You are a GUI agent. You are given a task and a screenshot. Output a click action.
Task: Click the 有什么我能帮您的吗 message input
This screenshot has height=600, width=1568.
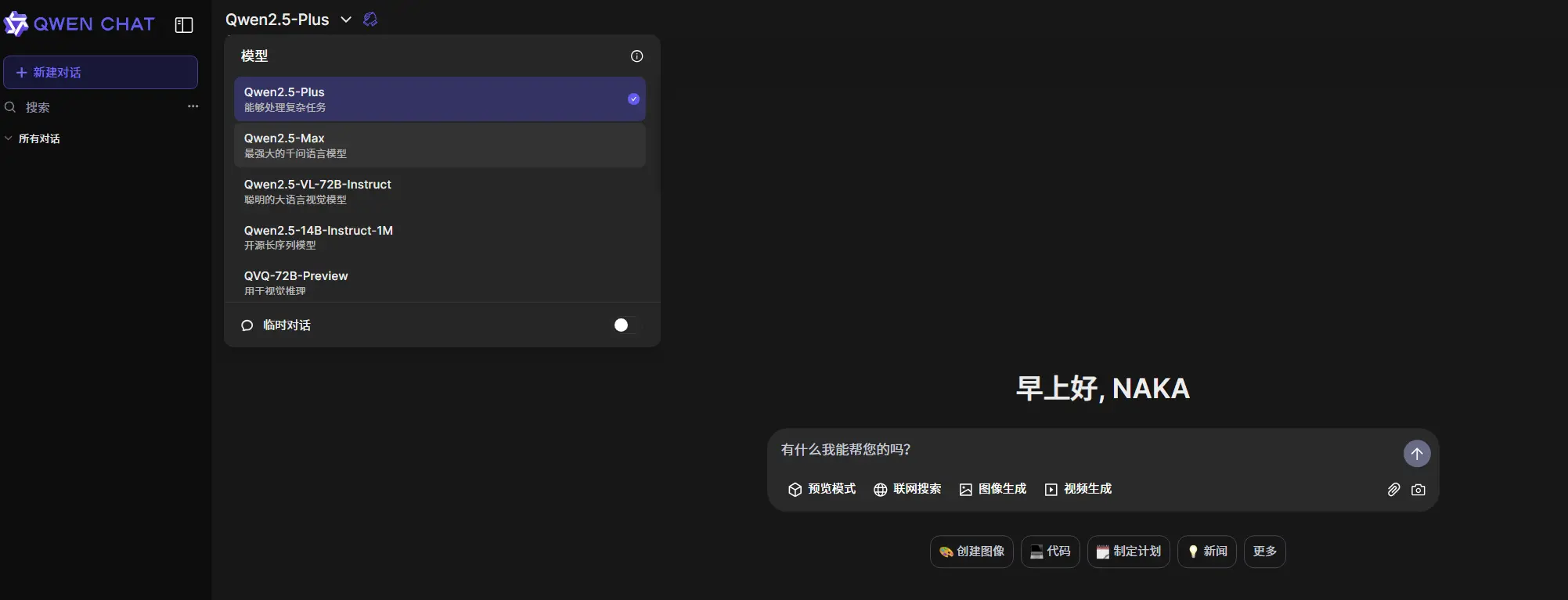click(1087, 450)
